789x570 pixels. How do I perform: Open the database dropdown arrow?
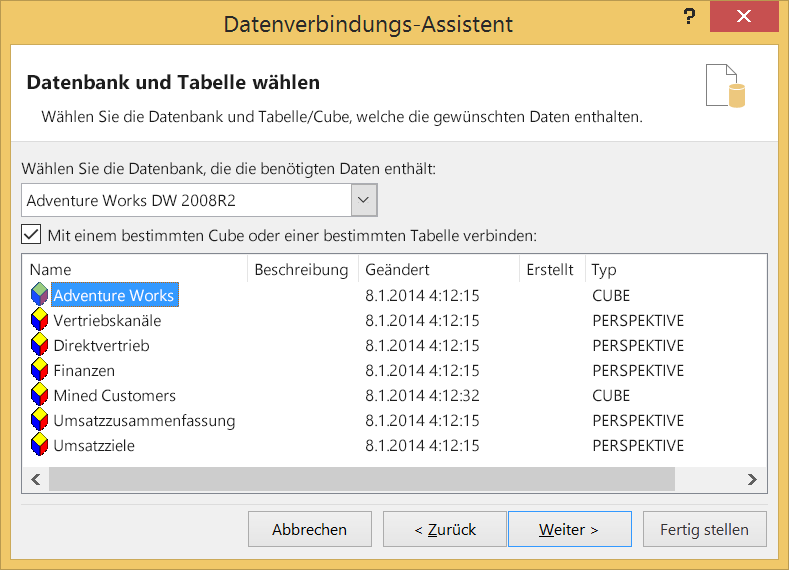point(364,200)
